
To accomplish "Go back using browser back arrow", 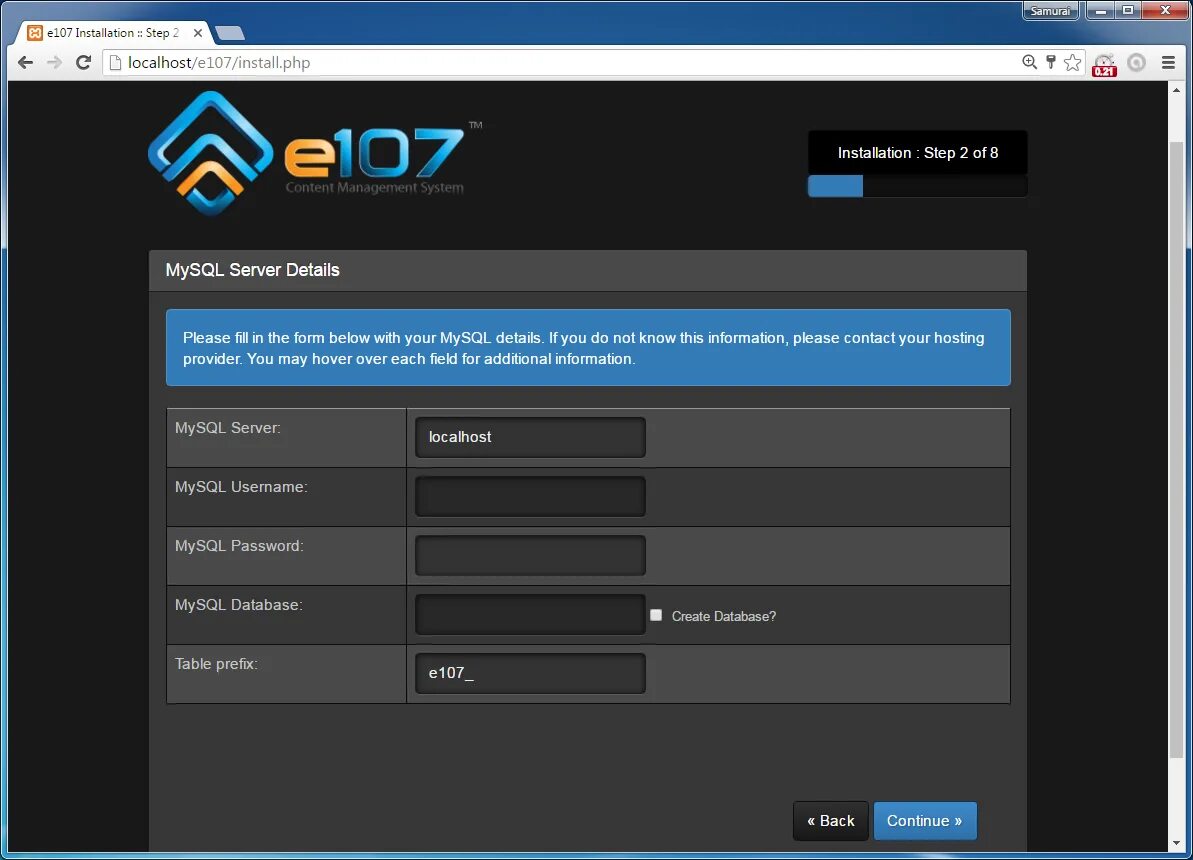I will (x=25, y=62).
